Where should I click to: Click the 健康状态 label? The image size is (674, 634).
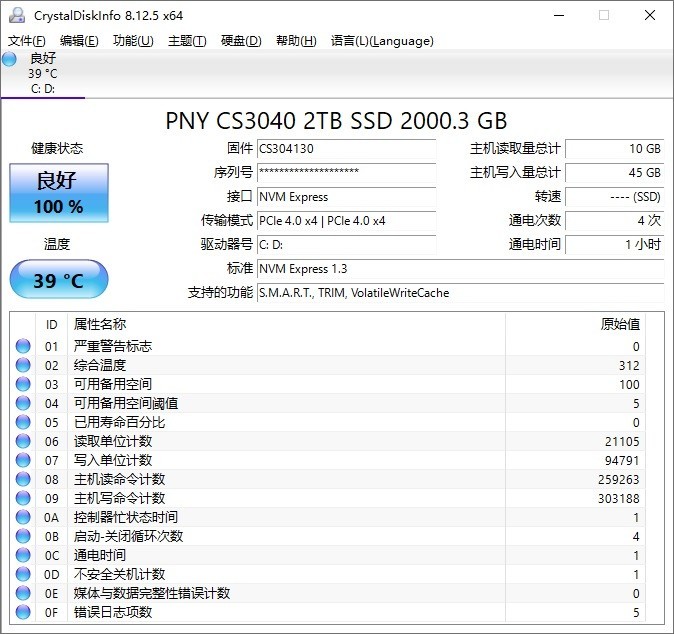click(57, 149)
